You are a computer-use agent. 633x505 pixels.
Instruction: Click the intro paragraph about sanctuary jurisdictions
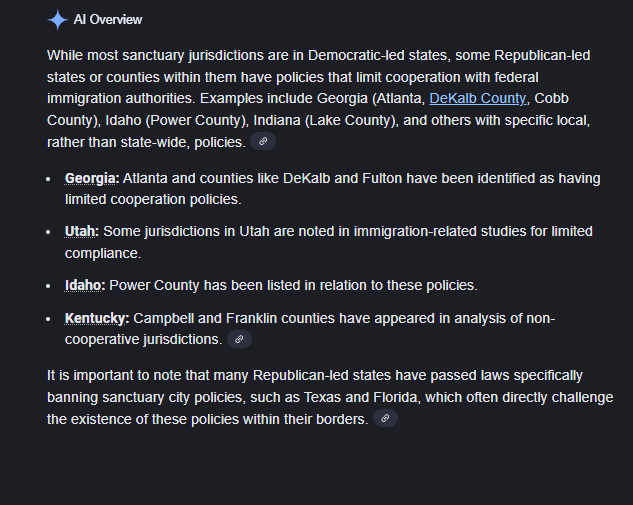pos(318,76)
